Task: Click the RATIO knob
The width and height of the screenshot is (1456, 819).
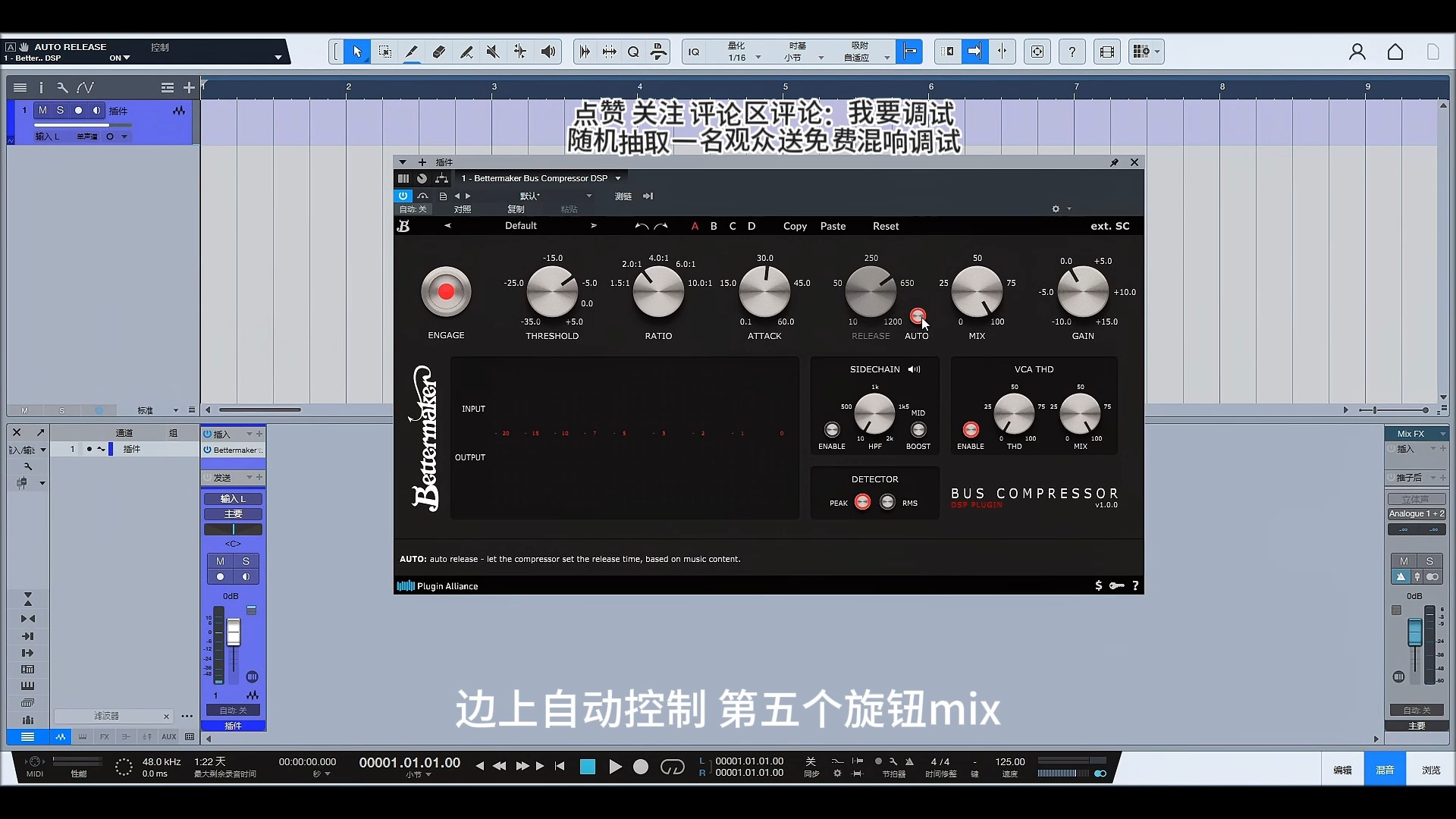Action: click(658, 292)
